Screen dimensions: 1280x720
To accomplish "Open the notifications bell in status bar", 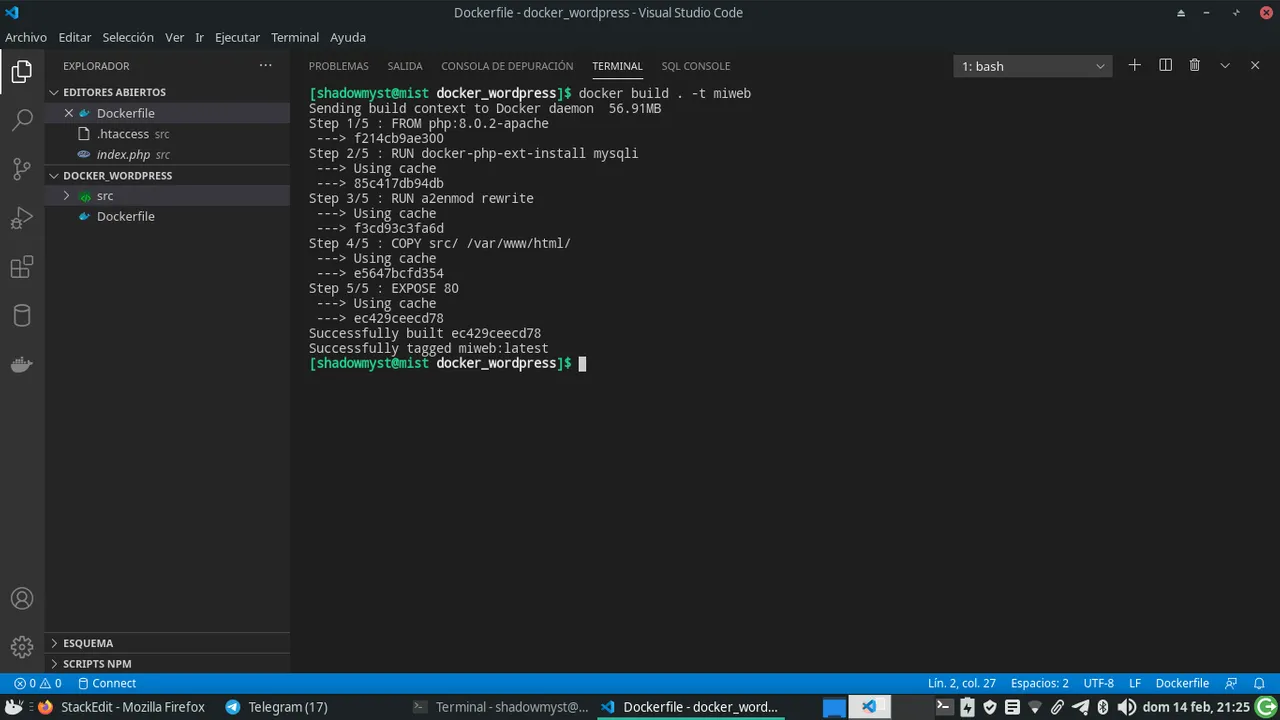I will (1260, 683).
